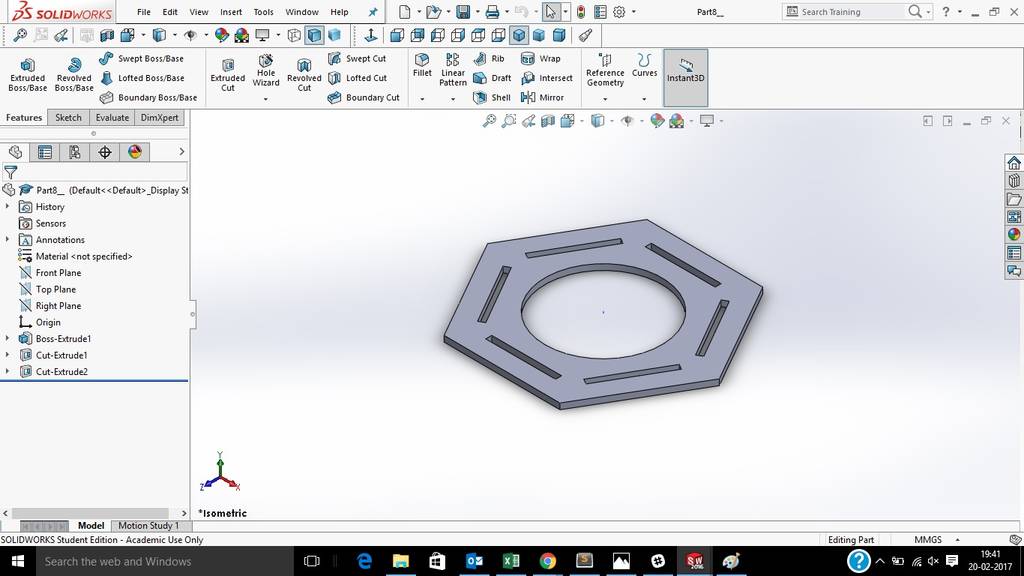Click the FeatureManager horizontal scrollbar
This screenshot has width=1024, height=576.
(x=90, y=513)
